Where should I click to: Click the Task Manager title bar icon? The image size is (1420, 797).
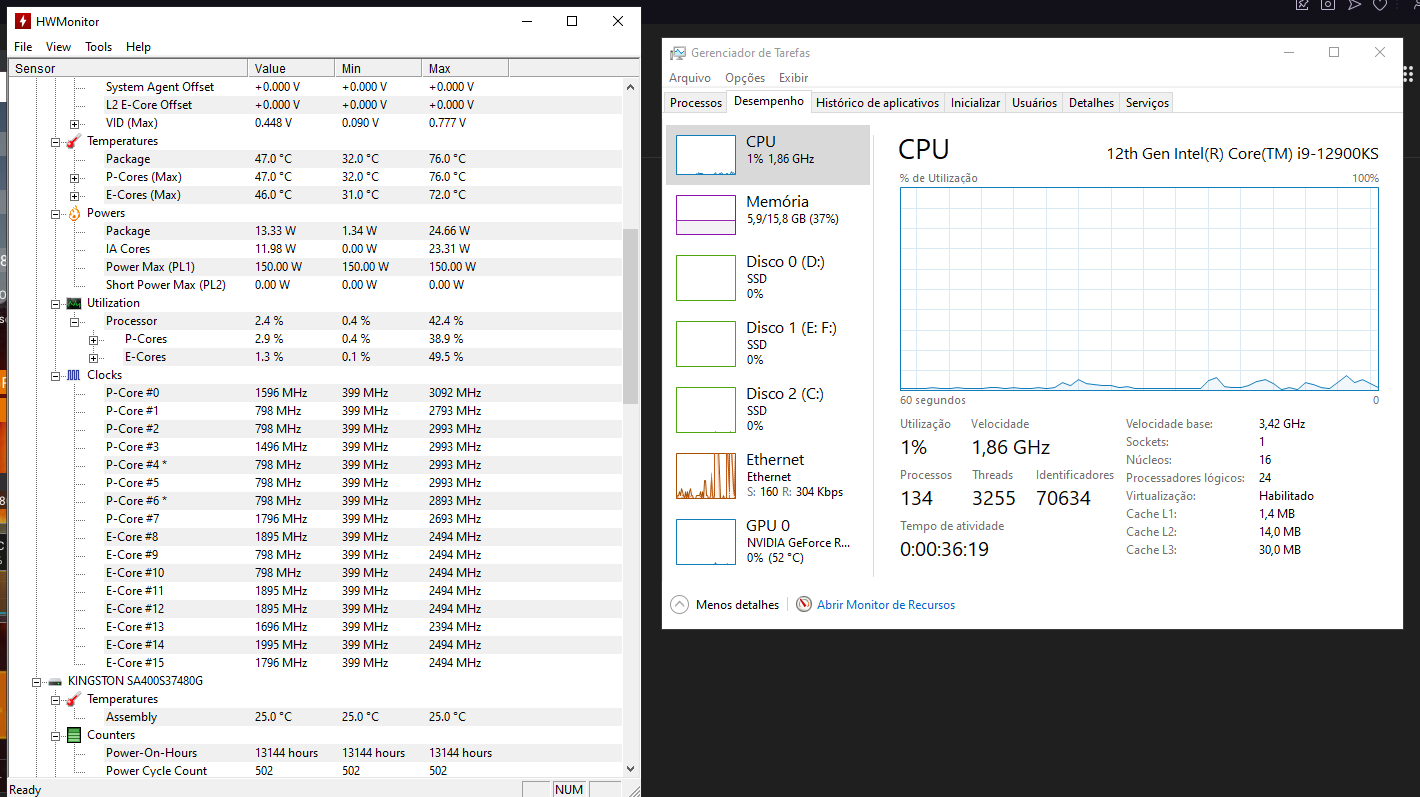click(679, 53)
